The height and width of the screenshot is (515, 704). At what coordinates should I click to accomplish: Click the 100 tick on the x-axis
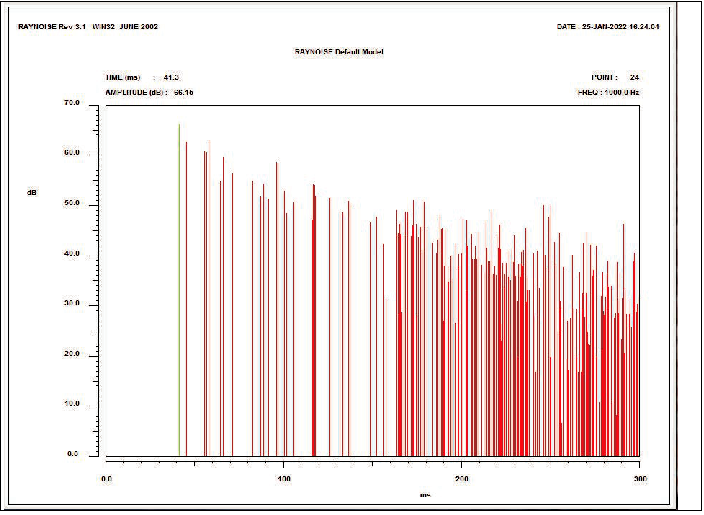(x=283, y=477)
